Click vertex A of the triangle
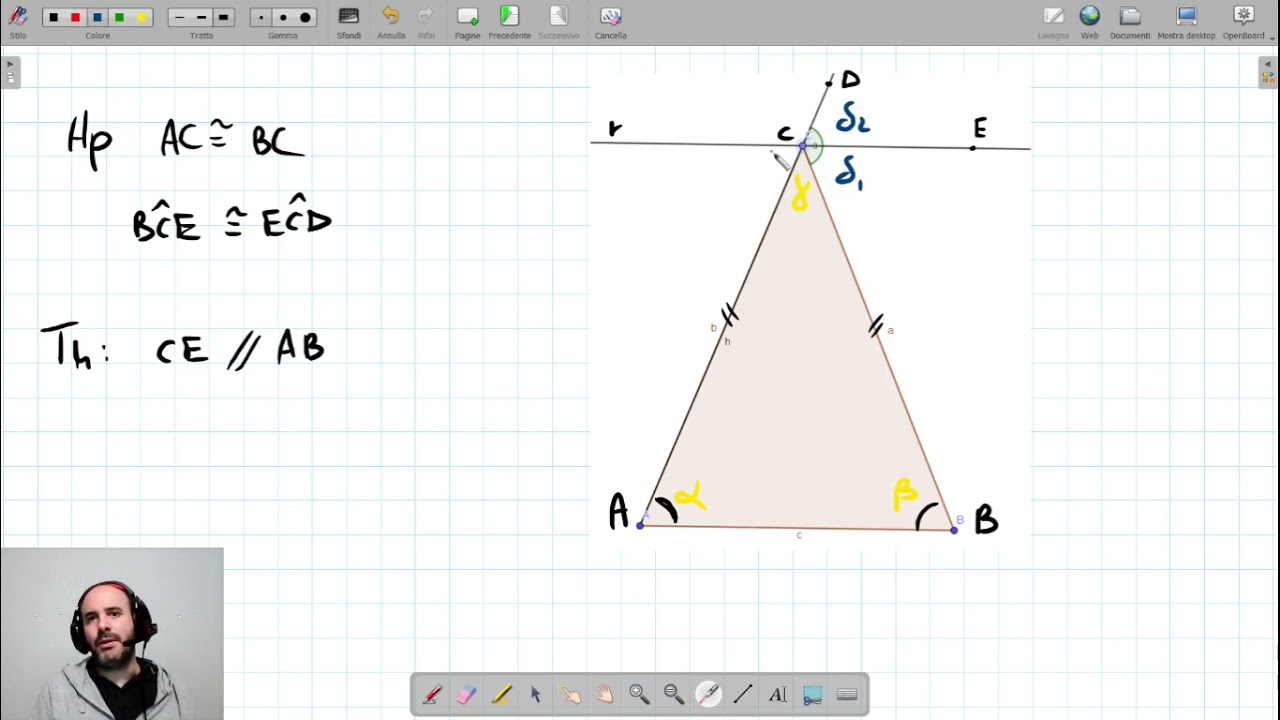 pos(640,525)
